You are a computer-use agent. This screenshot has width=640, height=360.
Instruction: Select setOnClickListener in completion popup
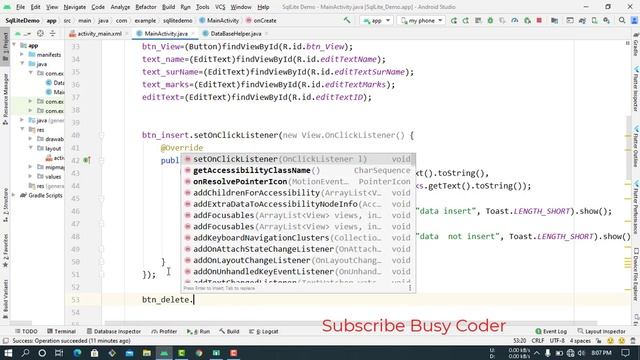[298, 159]
